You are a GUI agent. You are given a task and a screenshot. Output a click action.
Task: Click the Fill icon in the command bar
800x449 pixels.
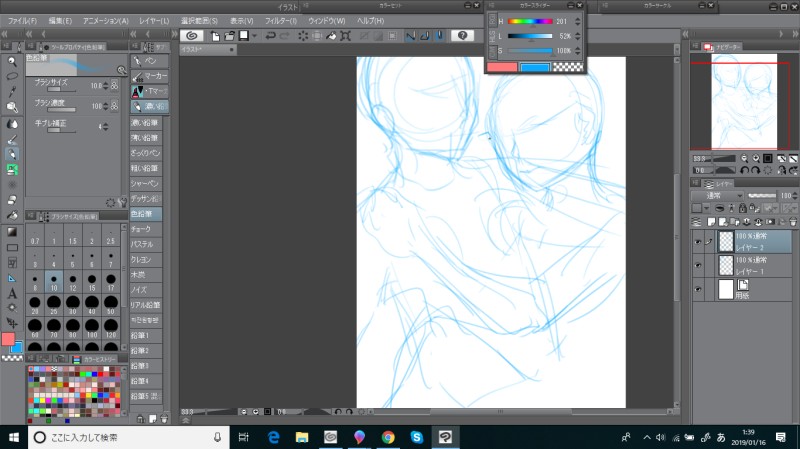(331, 36)
